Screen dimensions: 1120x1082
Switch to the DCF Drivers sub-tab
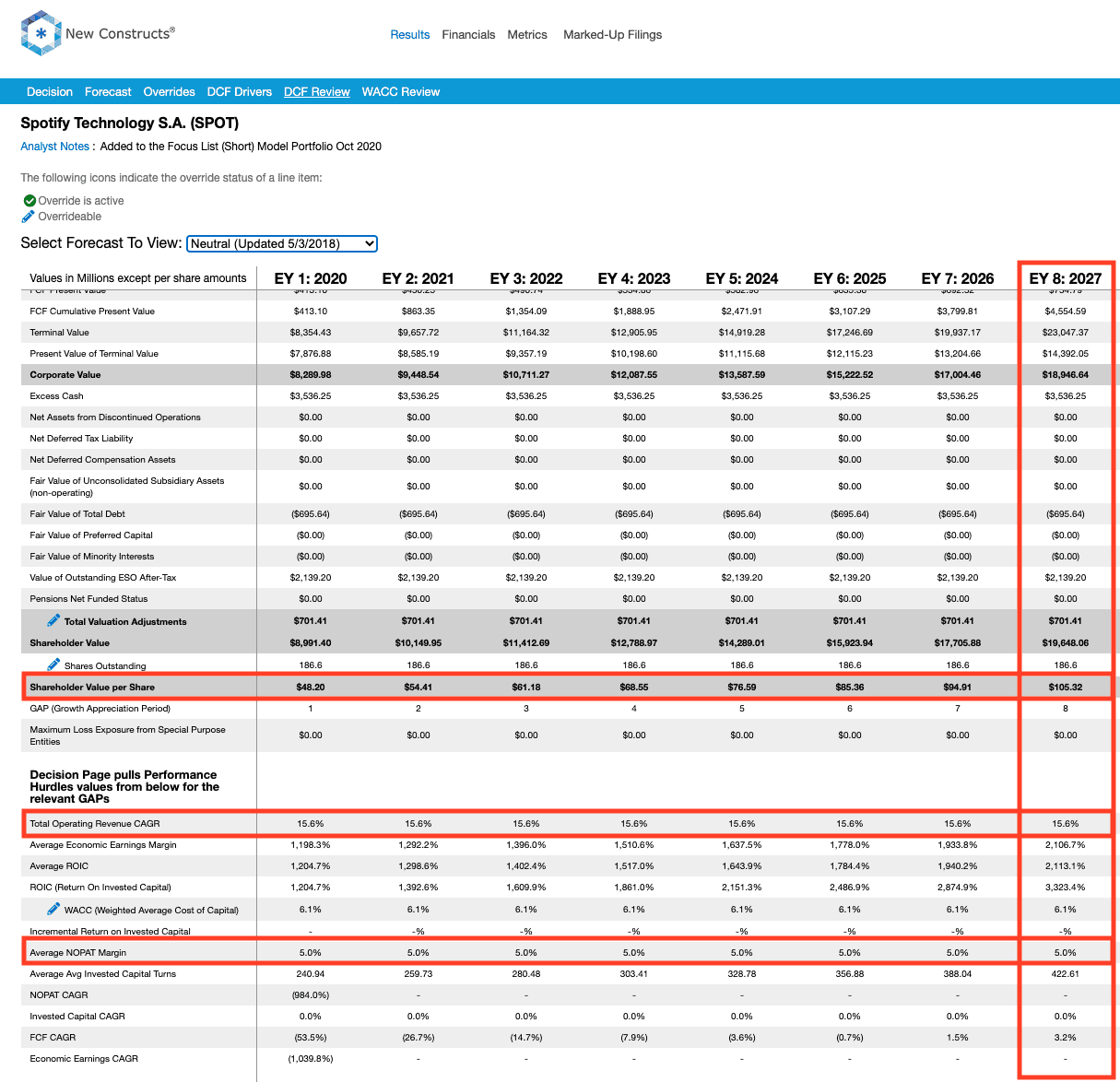point(240,92)
